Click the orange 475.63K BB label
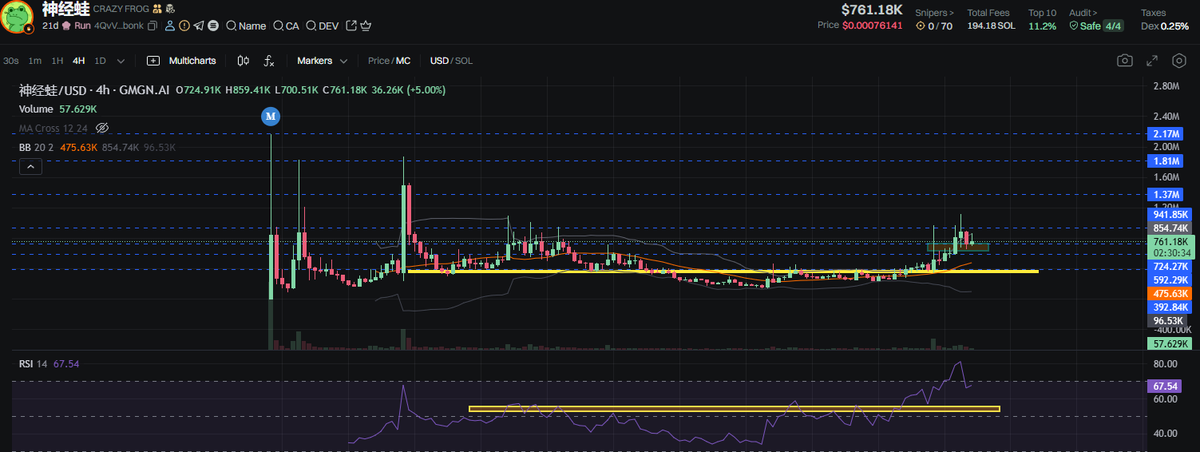This screenshot has width=1200, height=452. coord(1167,293)
